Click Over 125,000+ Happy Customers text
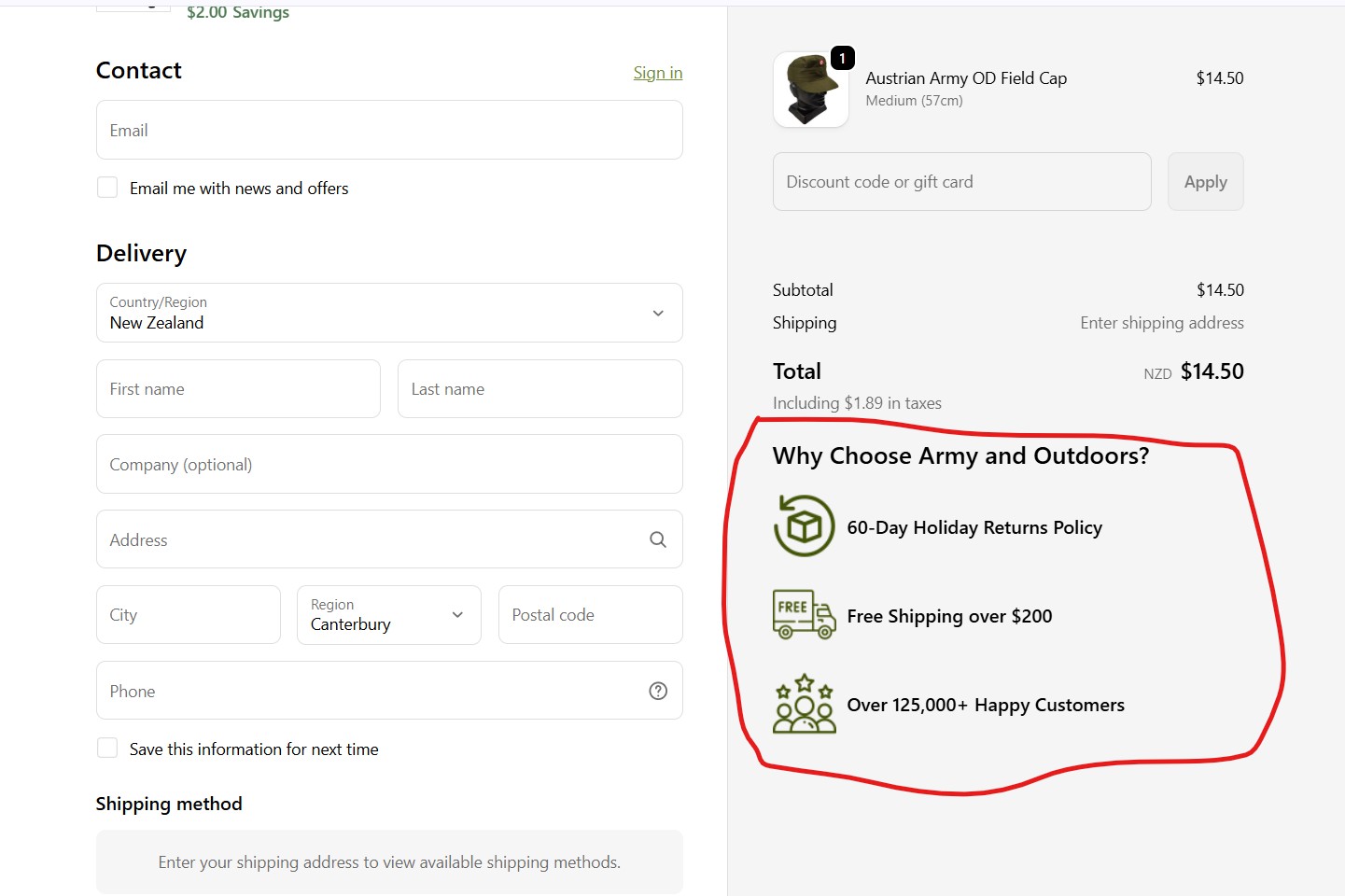Image resolution: width=1345 pixels, height=896 pixels. click(x=986, y=705)
